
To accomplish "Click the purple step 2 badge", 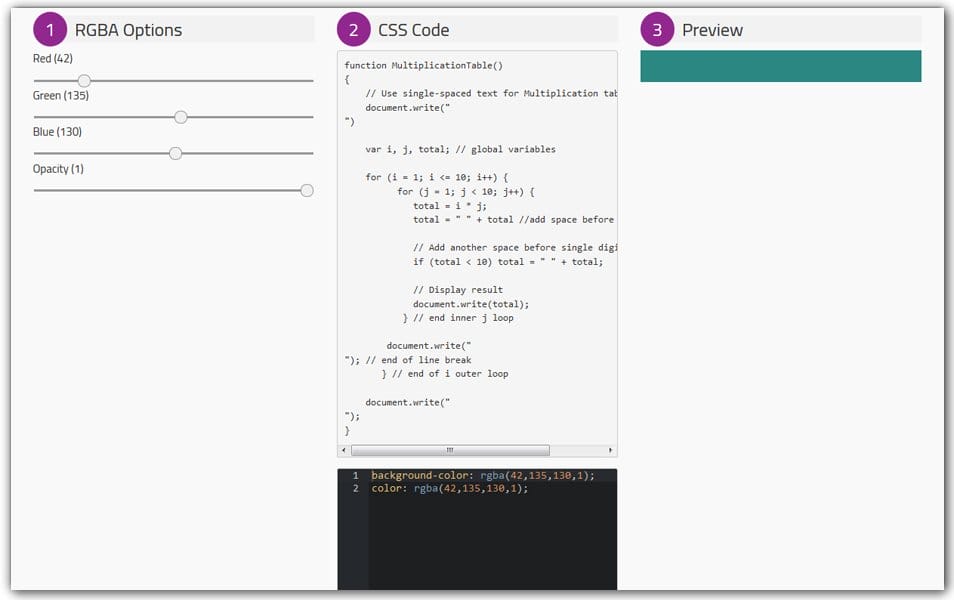I will coord(353,30).
